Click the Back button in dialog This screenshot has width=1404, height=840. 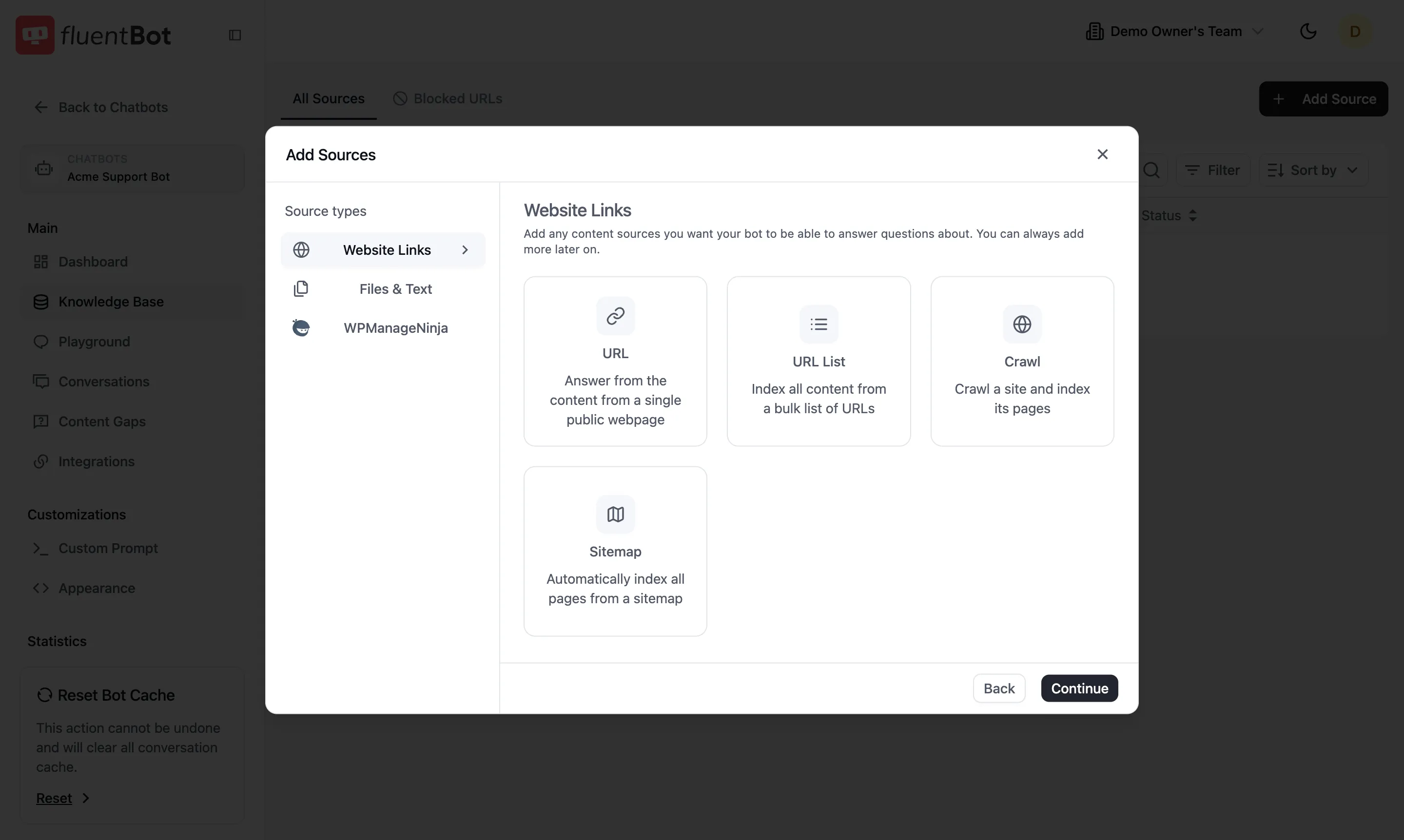(x=999, y=688)
